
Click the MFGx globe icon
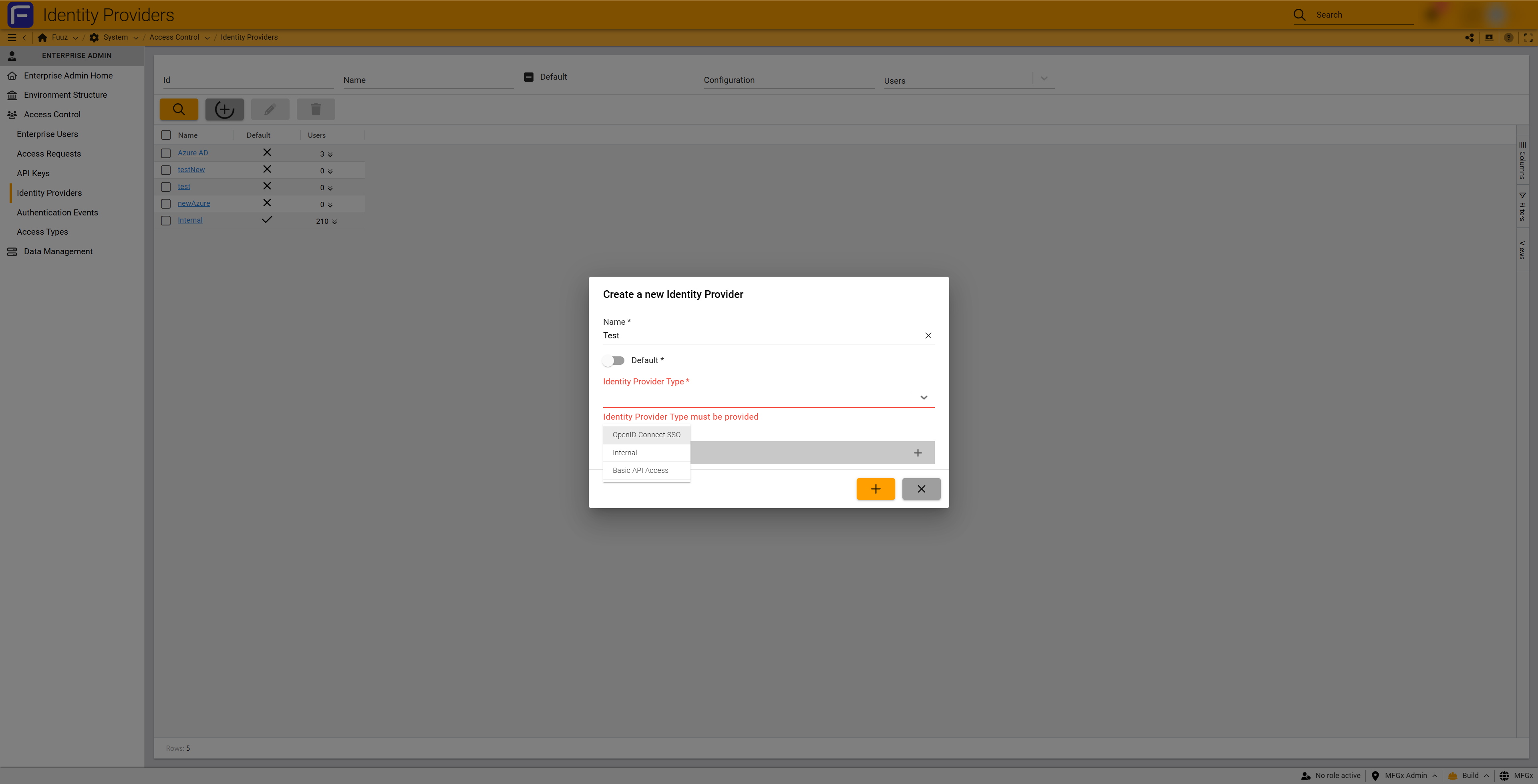[x=1504, y=776]
